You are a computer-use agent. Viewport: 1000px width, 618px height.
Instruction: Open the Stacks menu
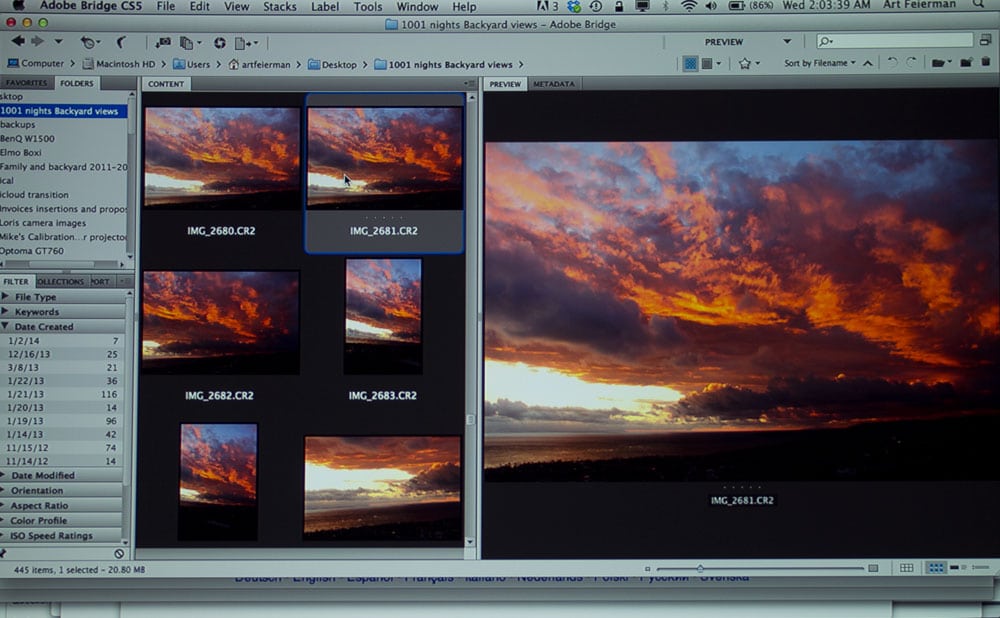(x=279, y=6)
